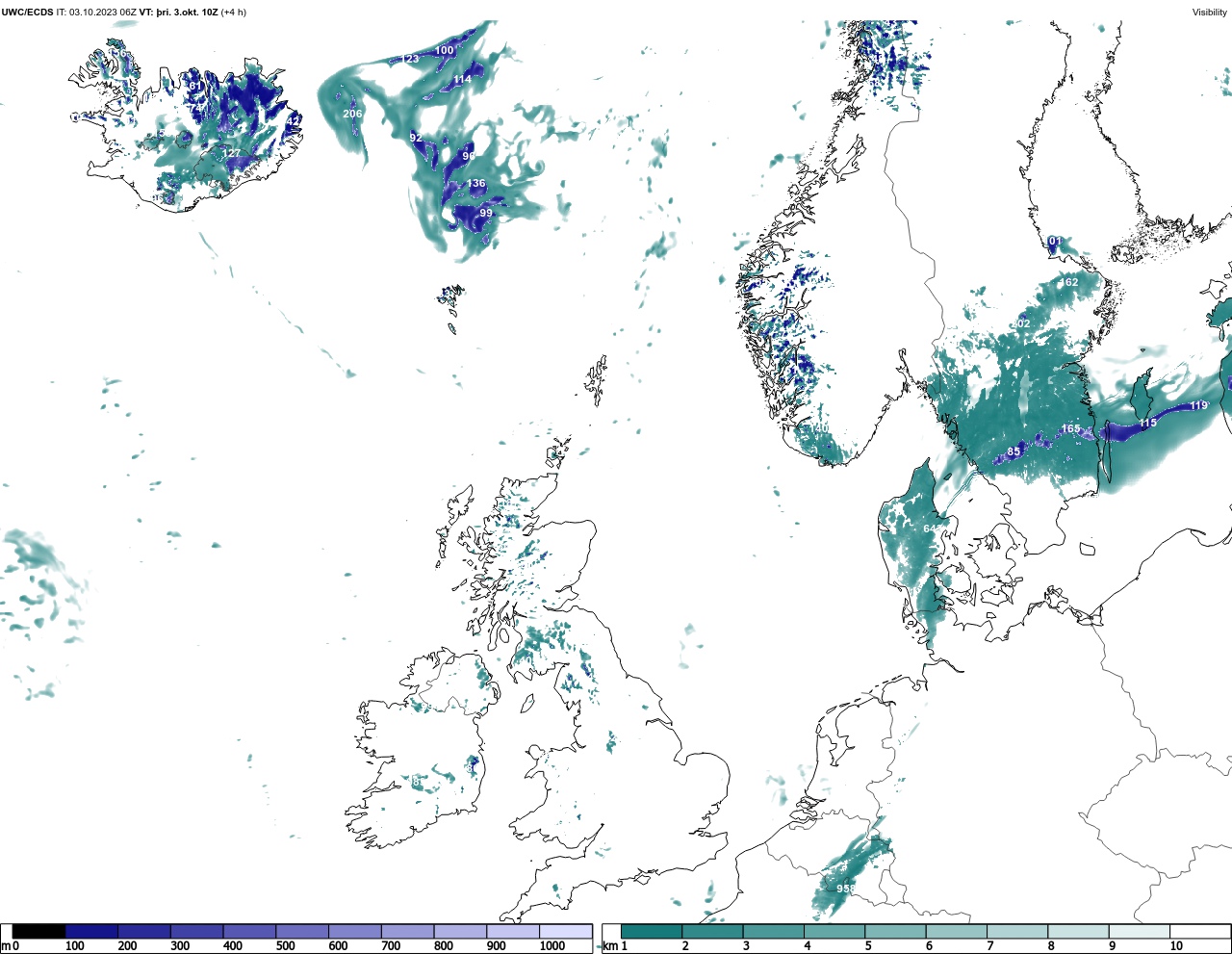Click the '127' label over Iceland

(232, 154)
